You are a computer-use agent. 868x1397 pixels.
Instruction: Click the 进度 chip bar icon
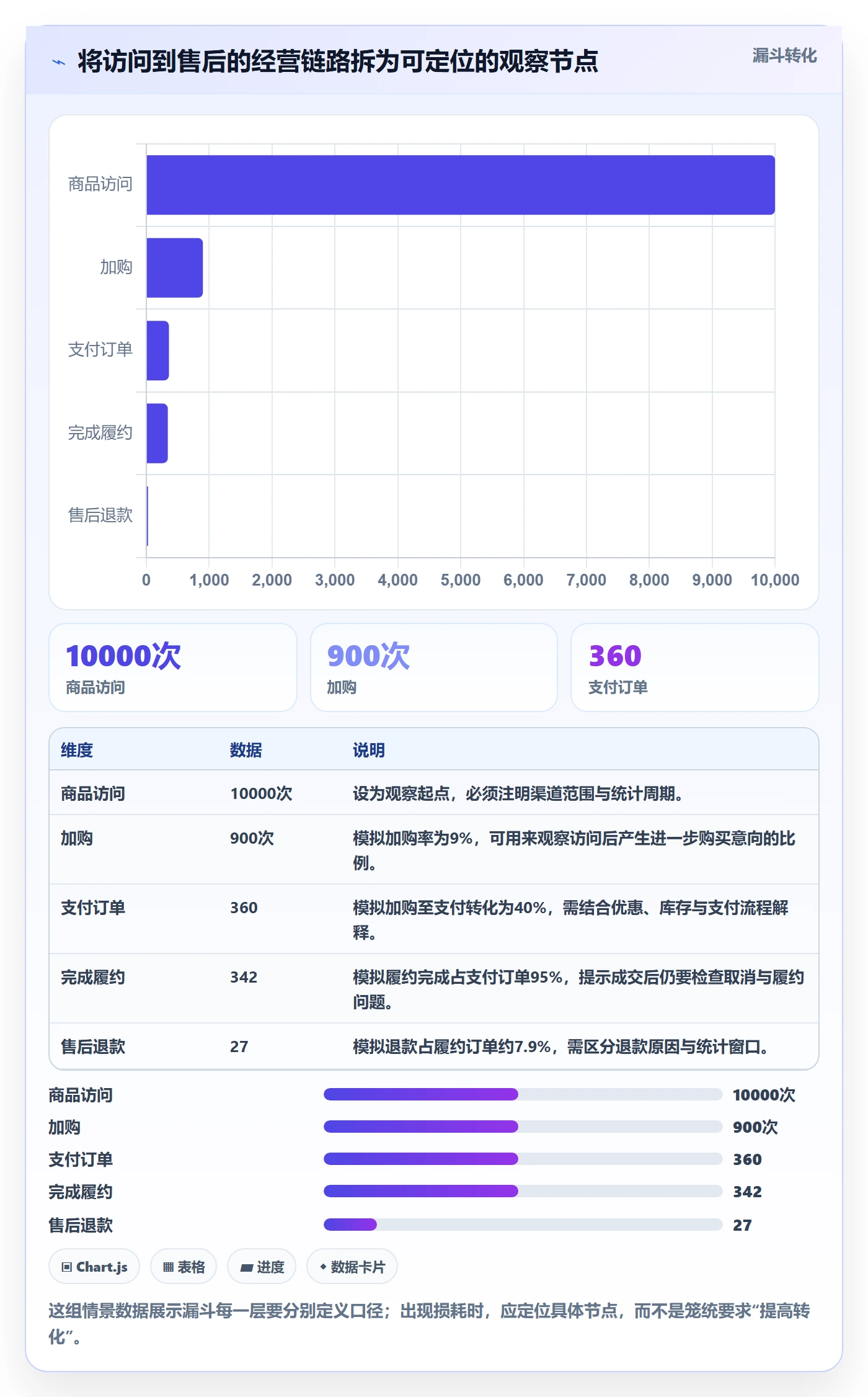[247, 1268]
